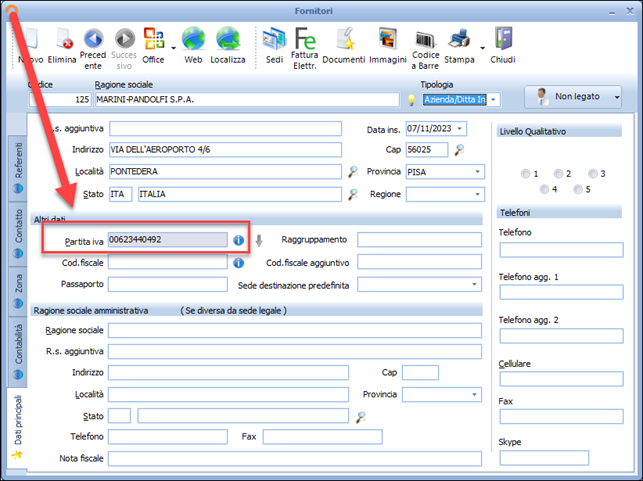Switch to the Dati principali tab
643x481 pixels.
(x=17, y=426)
